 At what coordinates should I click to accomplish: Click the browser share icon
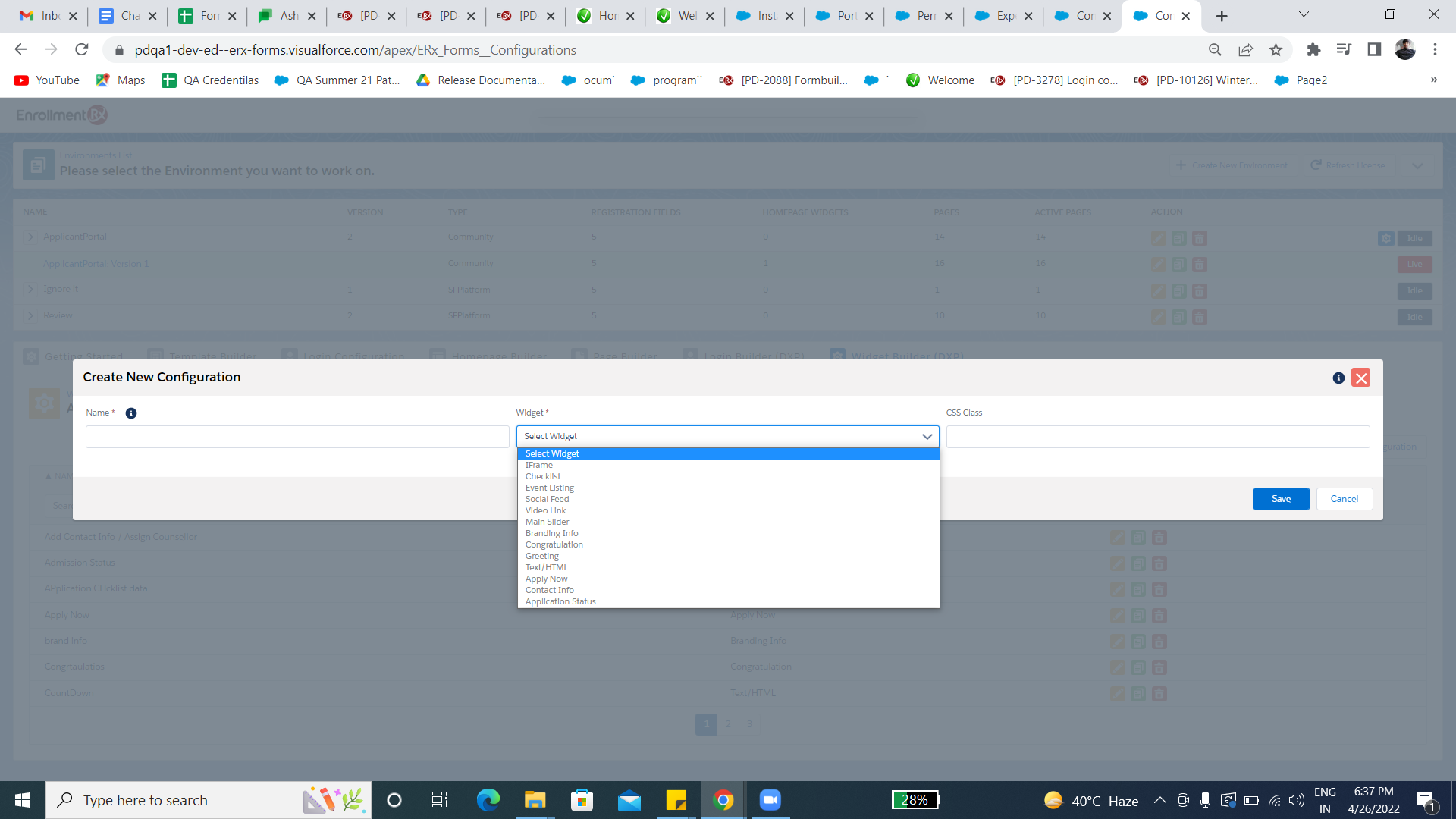coord(1245,50)
